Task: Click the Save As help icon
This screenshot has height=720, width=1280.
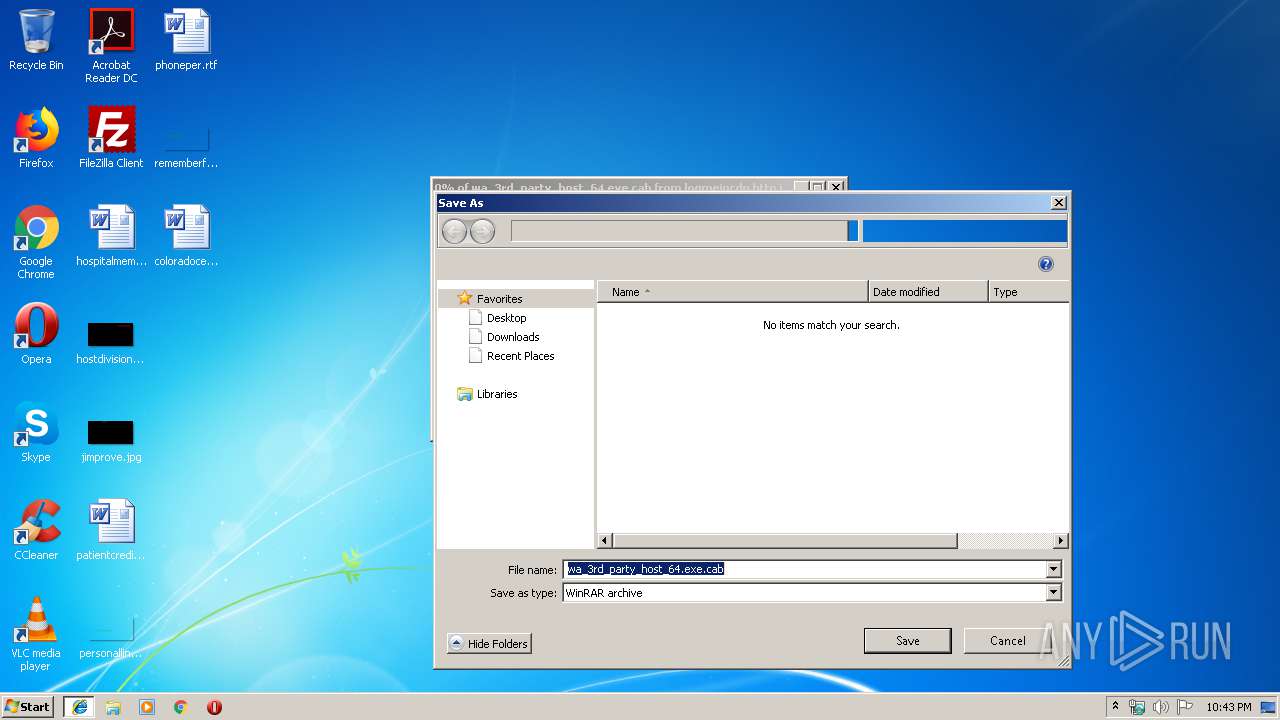Action: point(1046,264)
